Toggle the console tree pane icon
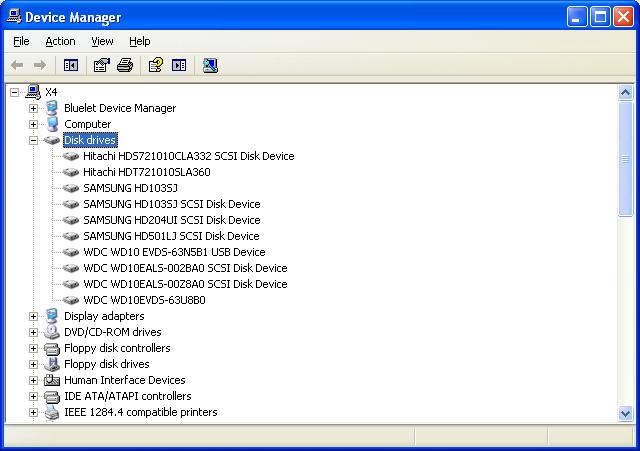 [71, 65]
